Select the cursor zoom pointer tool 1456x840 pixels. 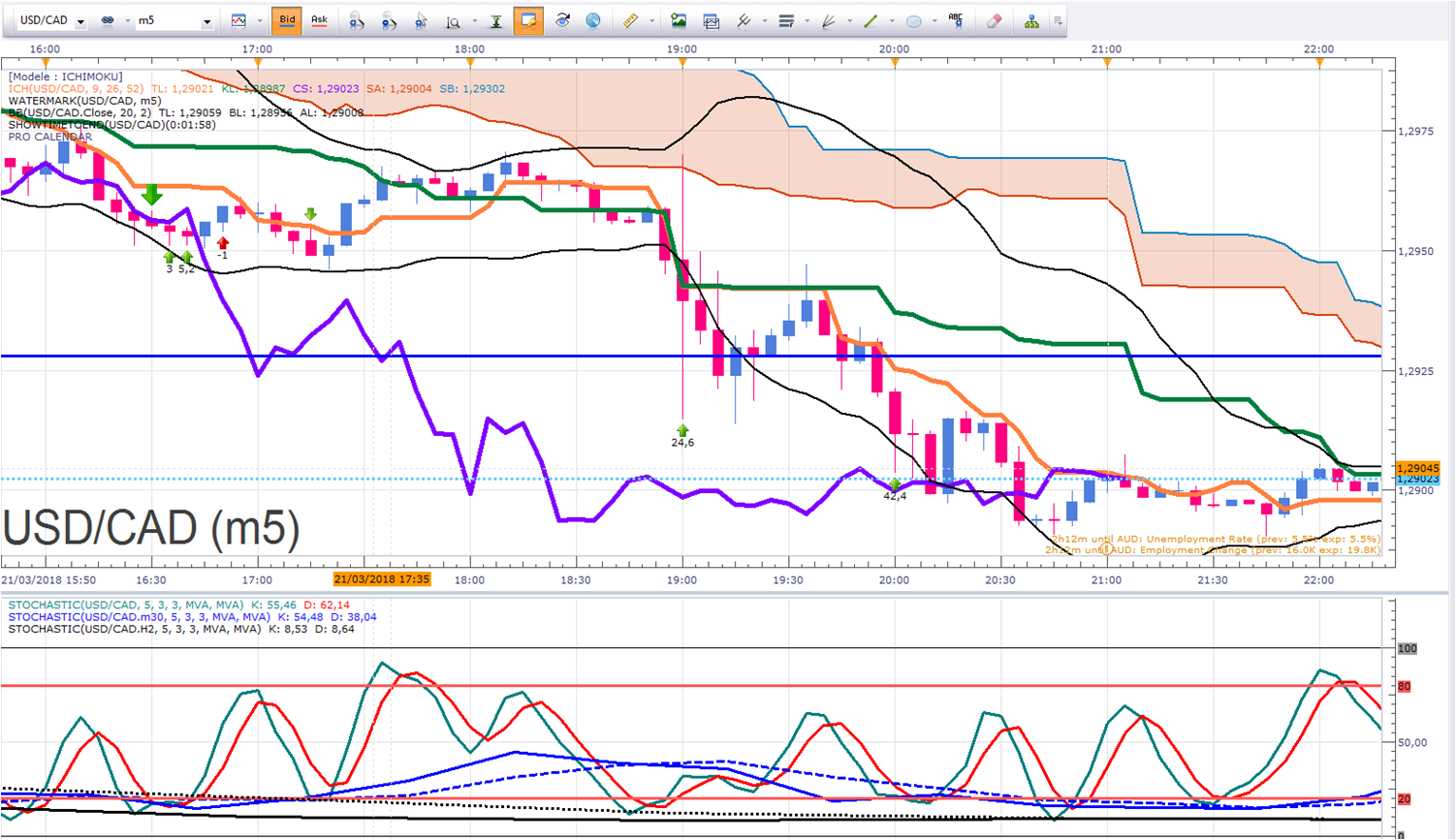[421, 20]
